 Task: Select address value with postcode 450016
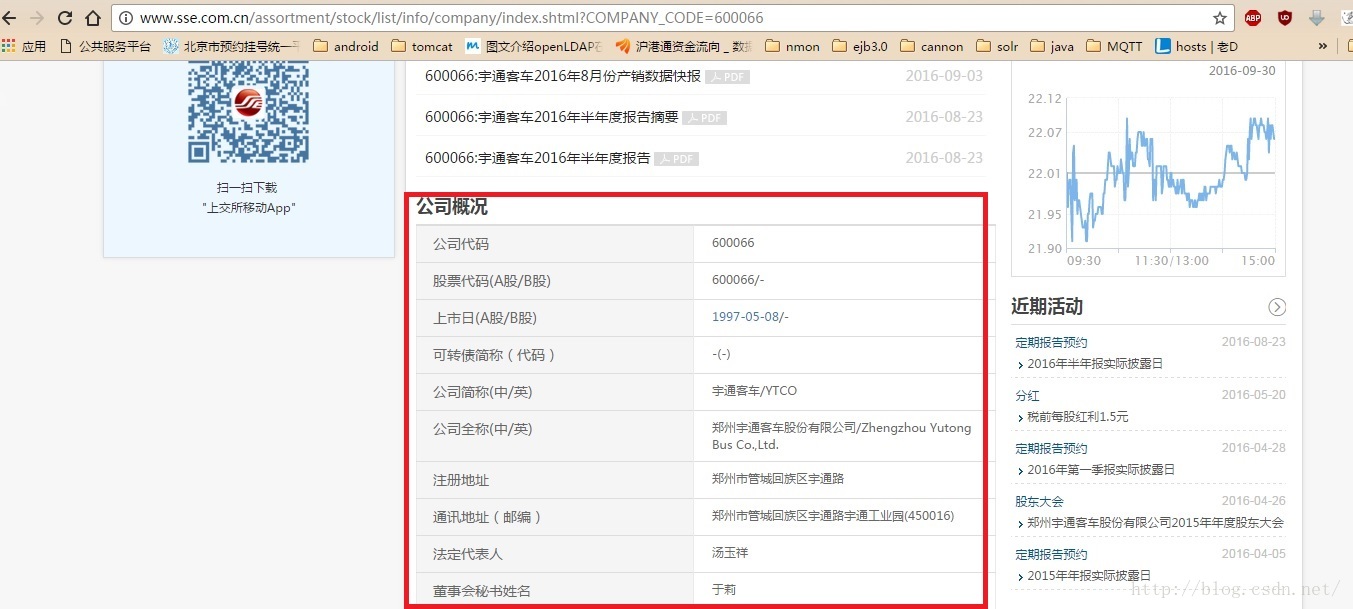pyautogui.click(x=833, y=516)
